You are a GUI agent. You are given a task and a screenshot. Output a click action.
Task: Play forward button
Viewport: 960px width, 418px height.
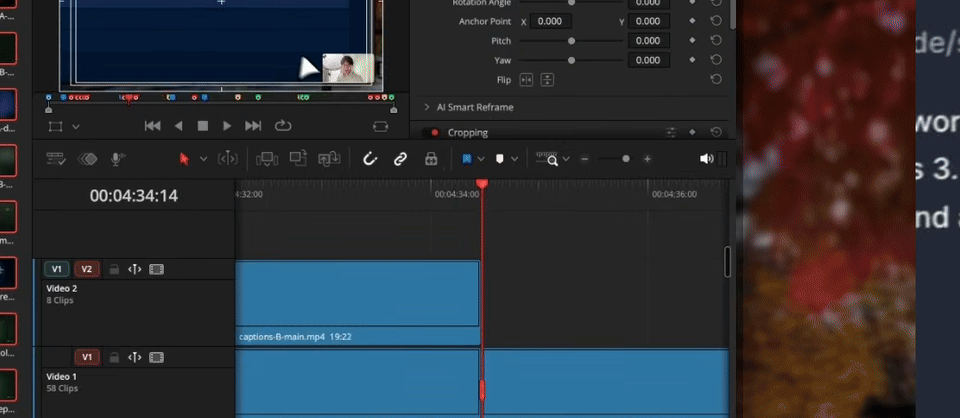tap(227, 126)
